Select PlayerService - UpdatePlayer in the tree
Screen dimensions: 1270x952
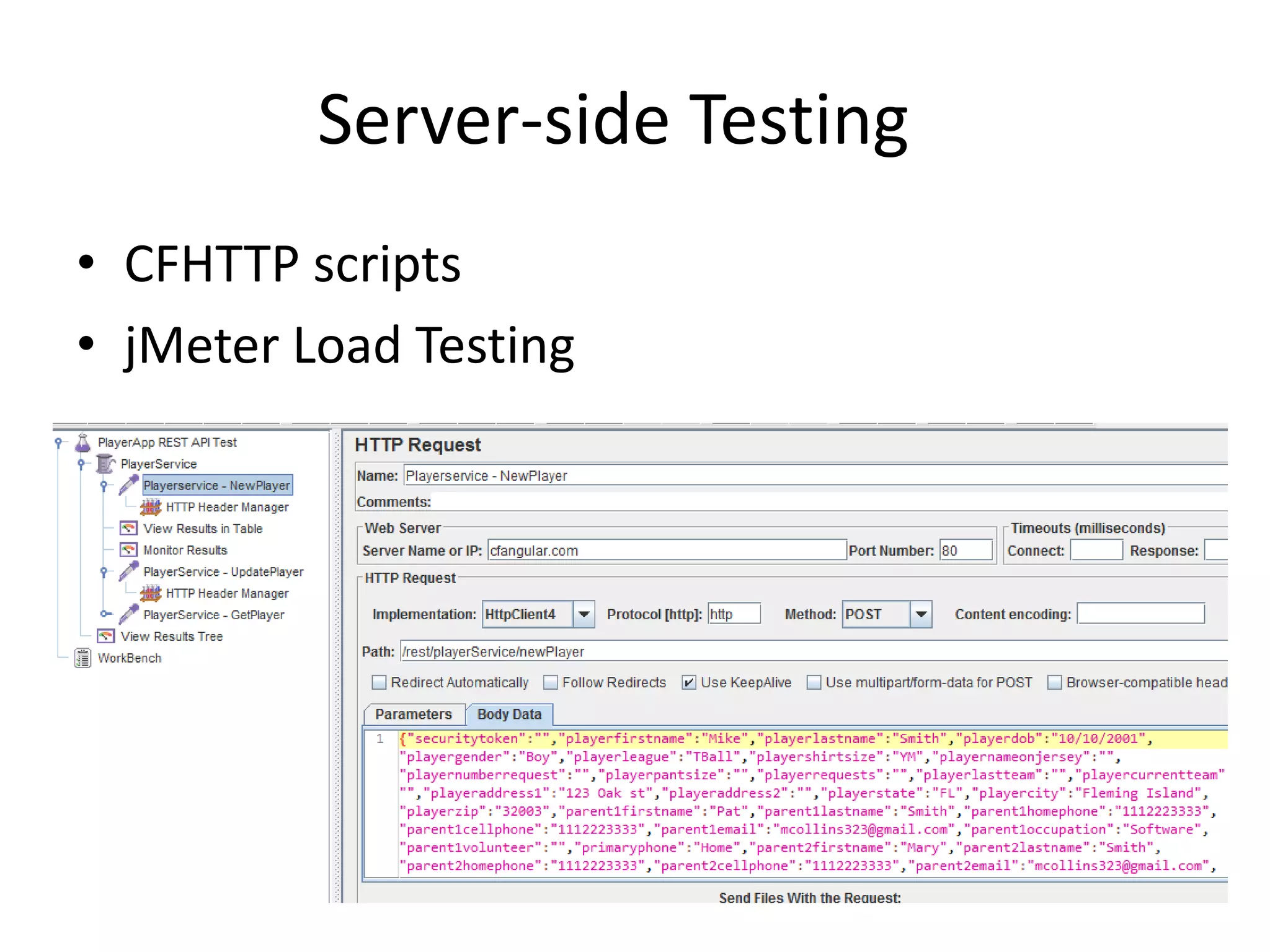(x=223, y=572)
